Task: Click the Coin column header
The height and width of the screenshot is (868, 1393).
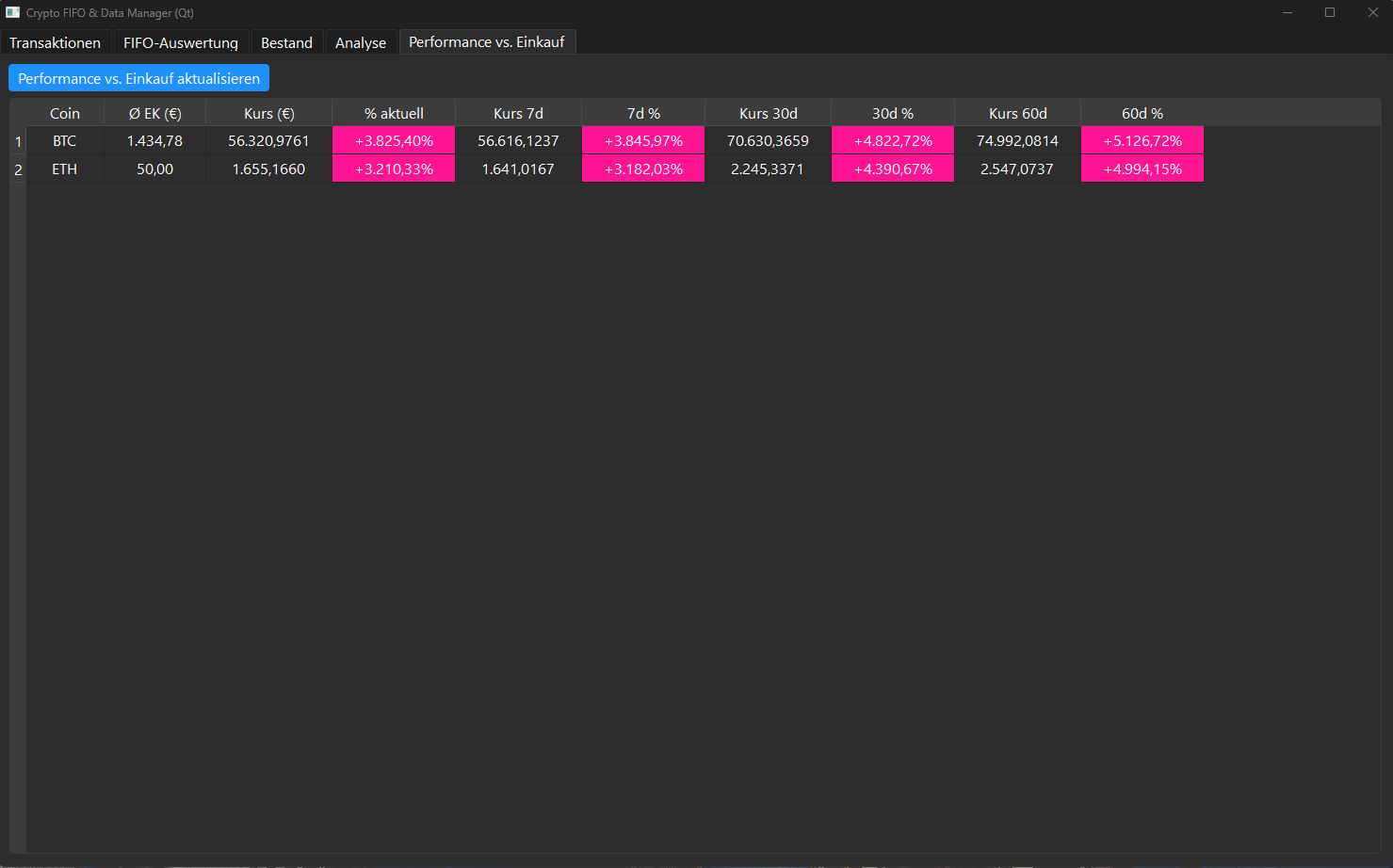Action: [65, 113]
